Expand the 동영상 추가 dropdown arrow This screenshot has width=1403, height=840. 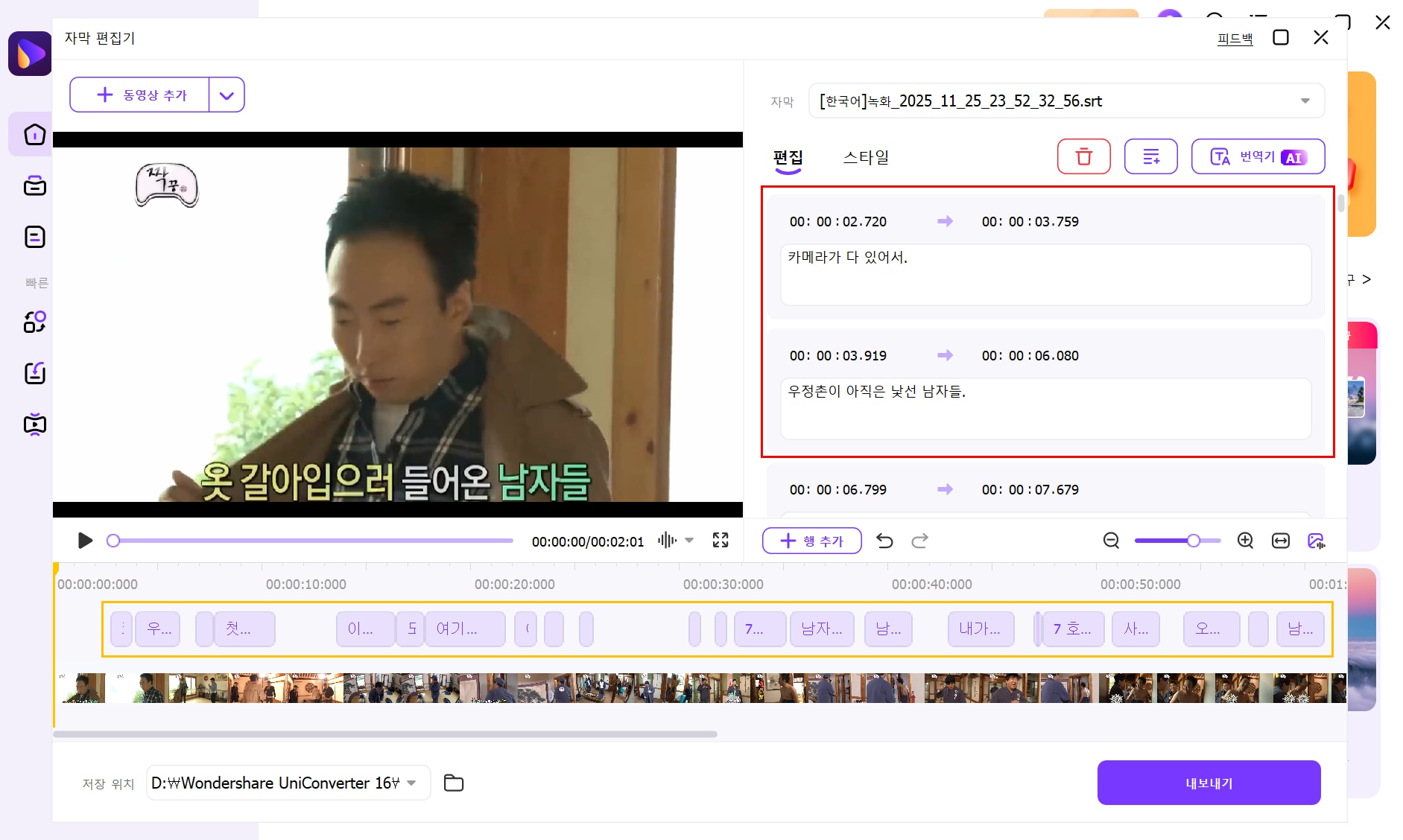point(227,95)
